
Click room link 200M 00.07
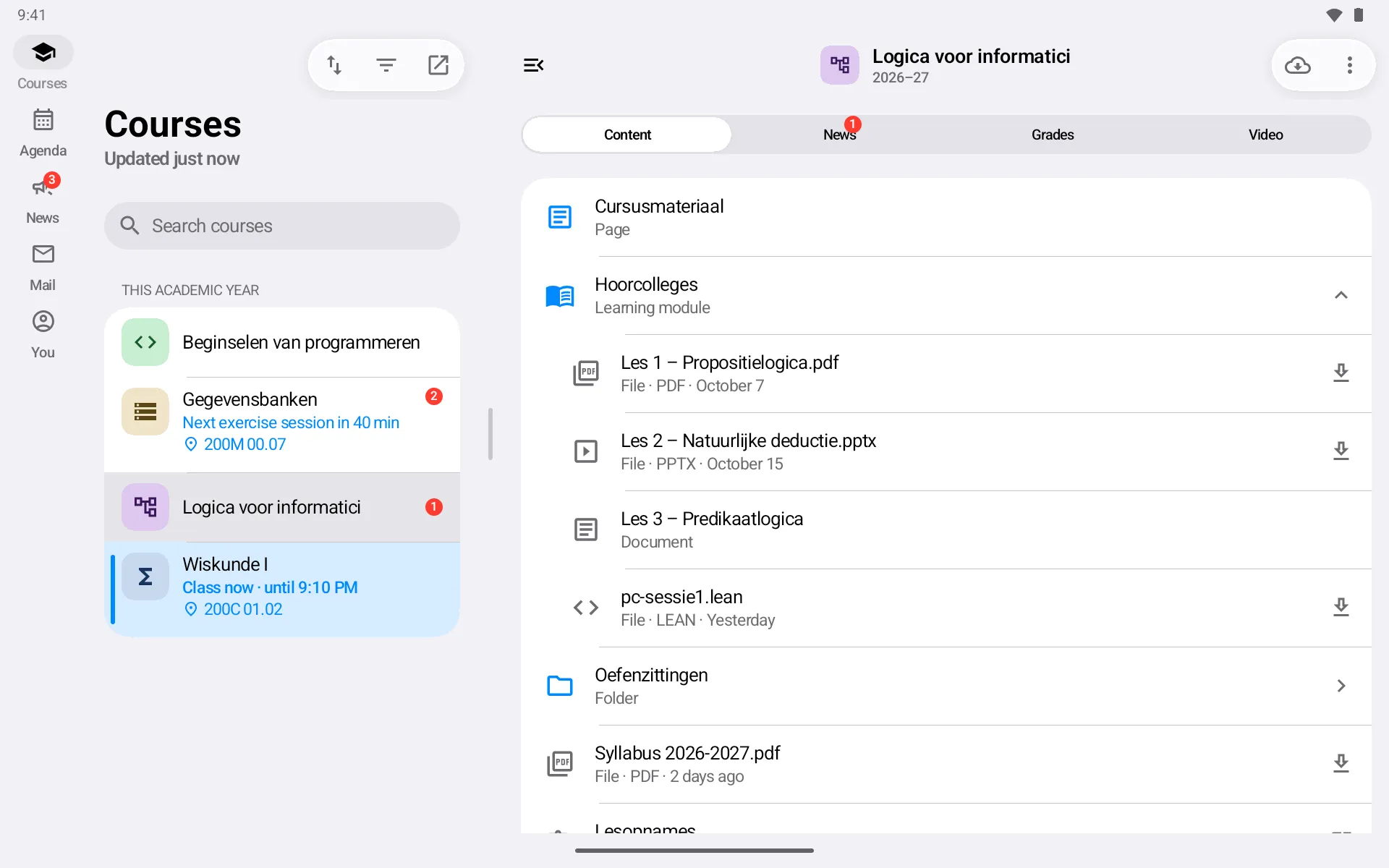click(235, 444)
